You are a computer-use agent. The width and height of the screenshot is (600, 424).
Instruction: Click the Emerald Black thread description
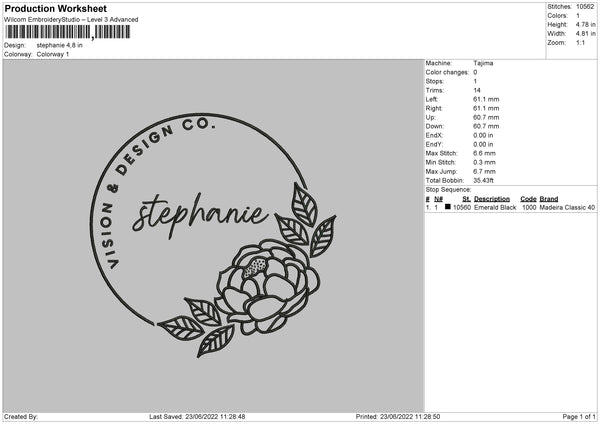coord(495,207)
